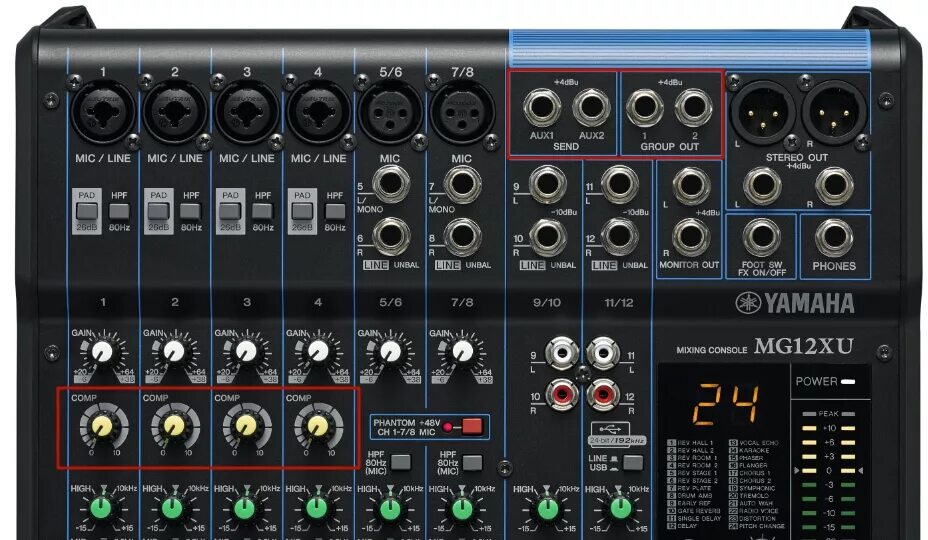The image size is (928, 540).
Task: Click line input jack 9 L
Action: (x=547, y=184)
